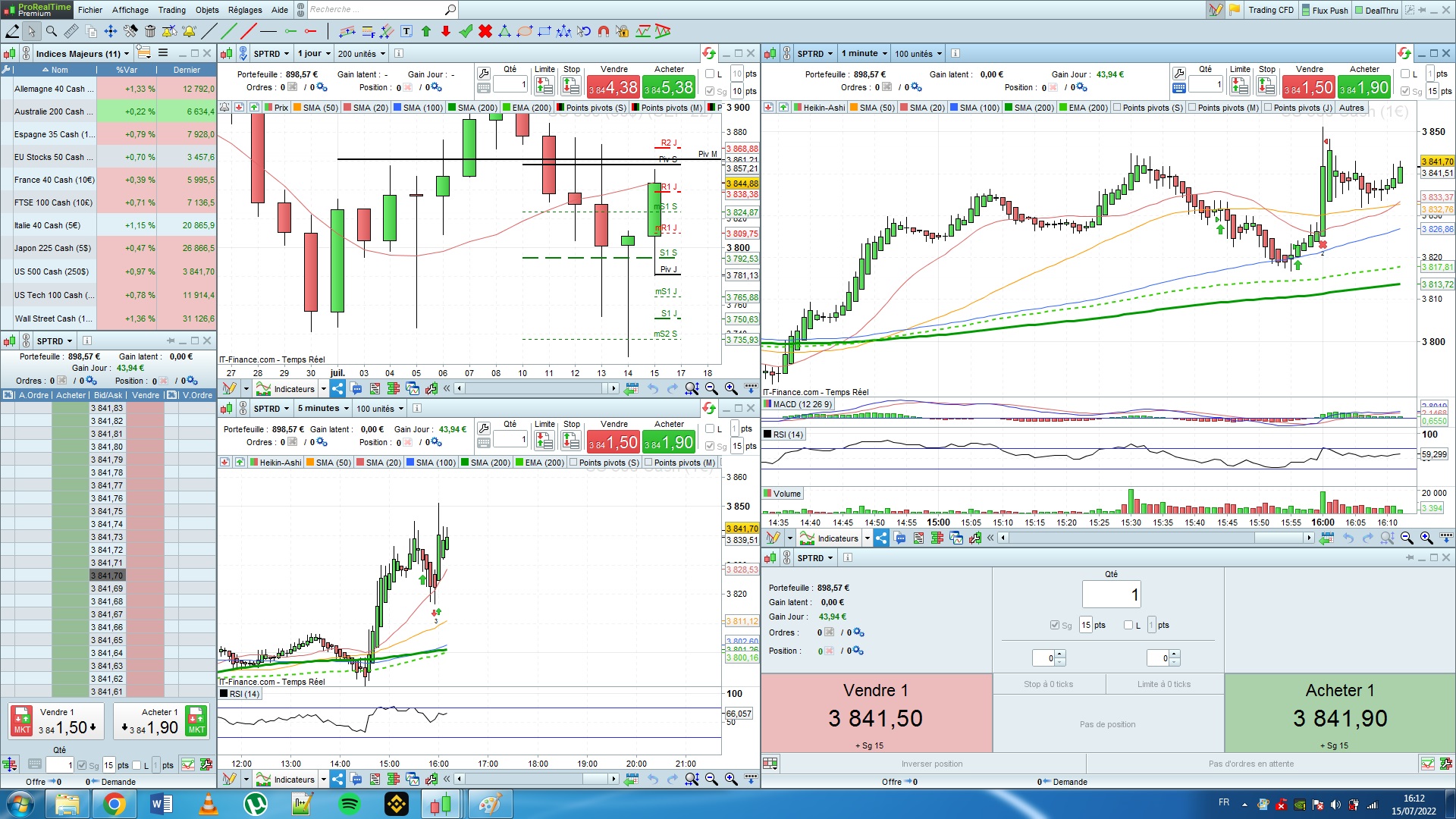Select the text annotation tool
This screenshot has width=1456, height=819.
coord(406,31)
